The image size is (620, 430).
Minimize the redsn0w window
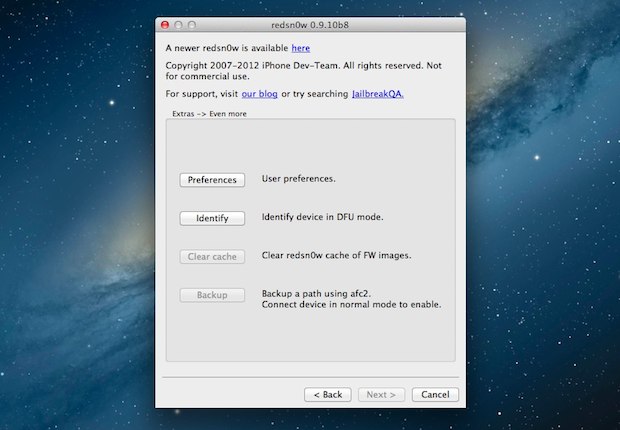click(178, 25)
